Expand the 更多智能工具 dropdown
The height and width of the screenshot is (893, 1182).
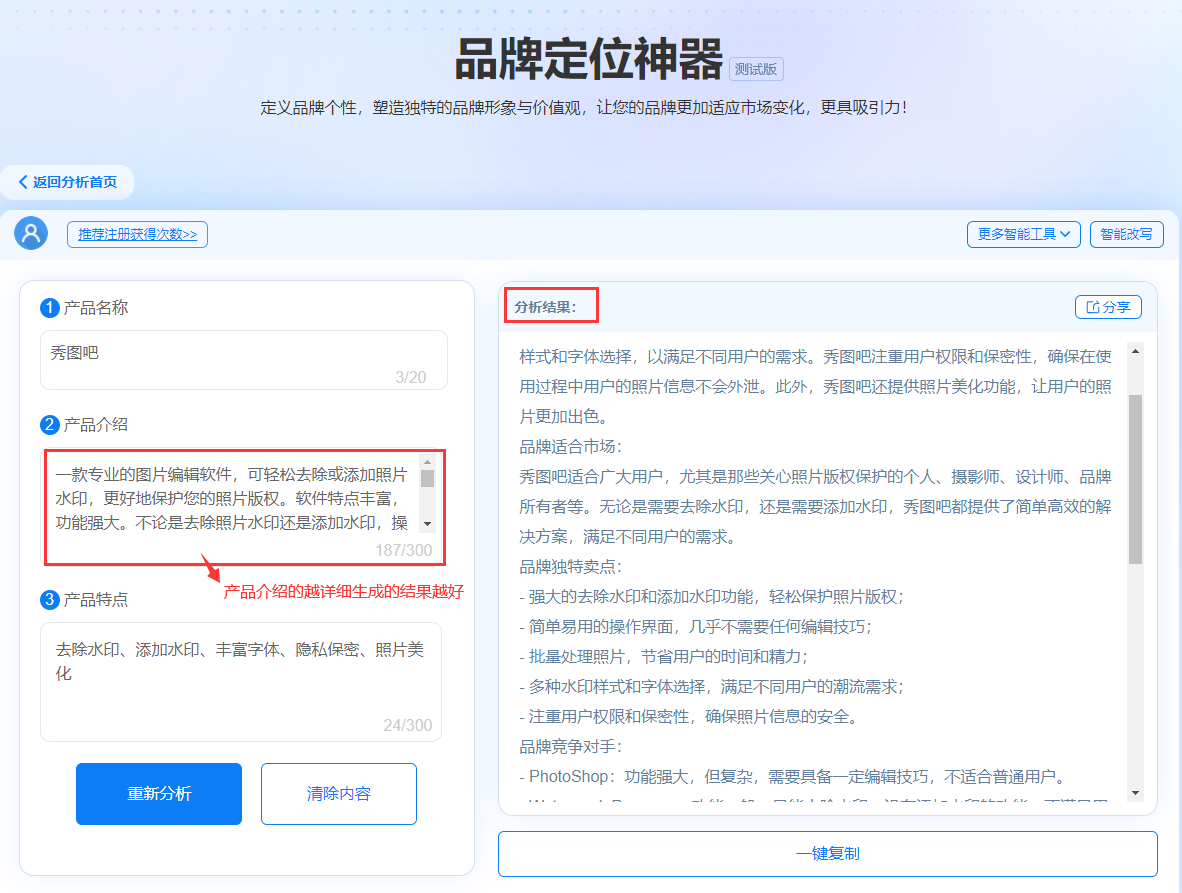(1024, 234)
